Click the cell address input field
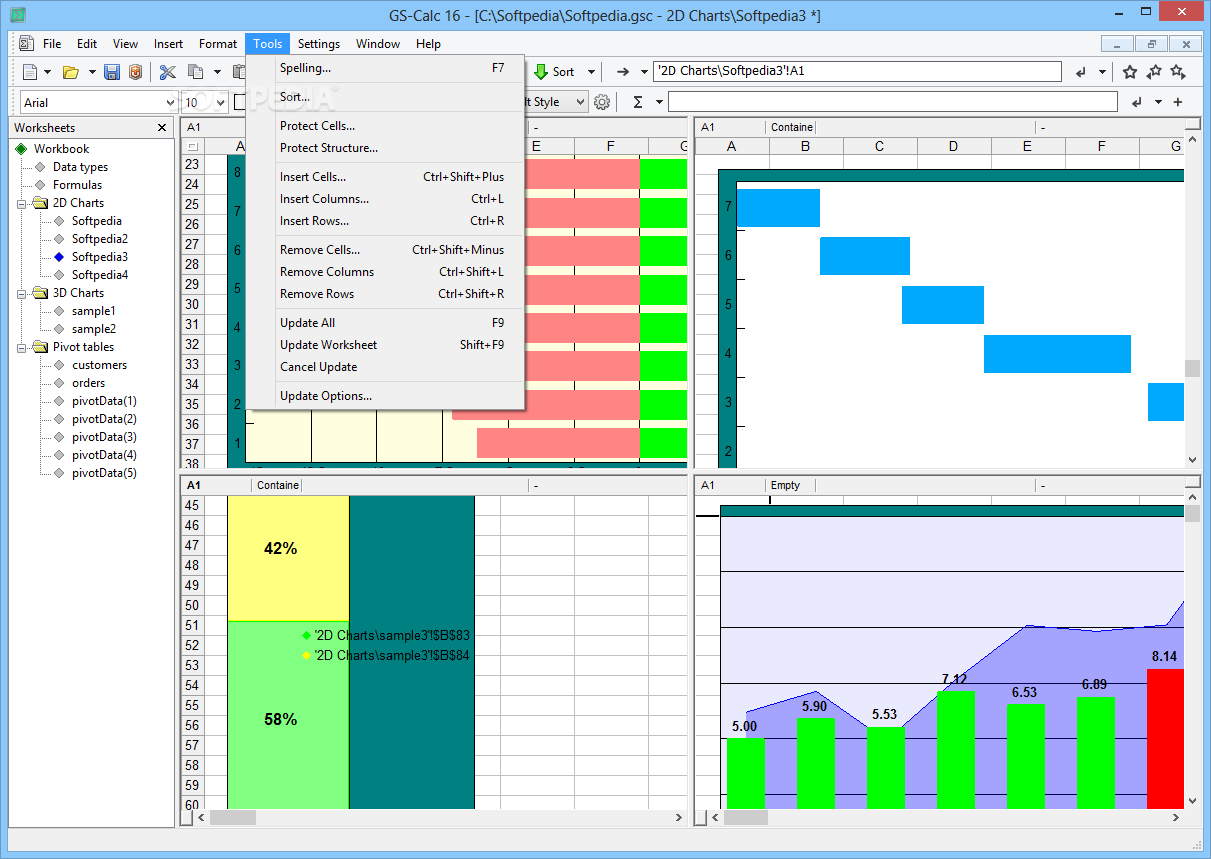 click(857, 72)
